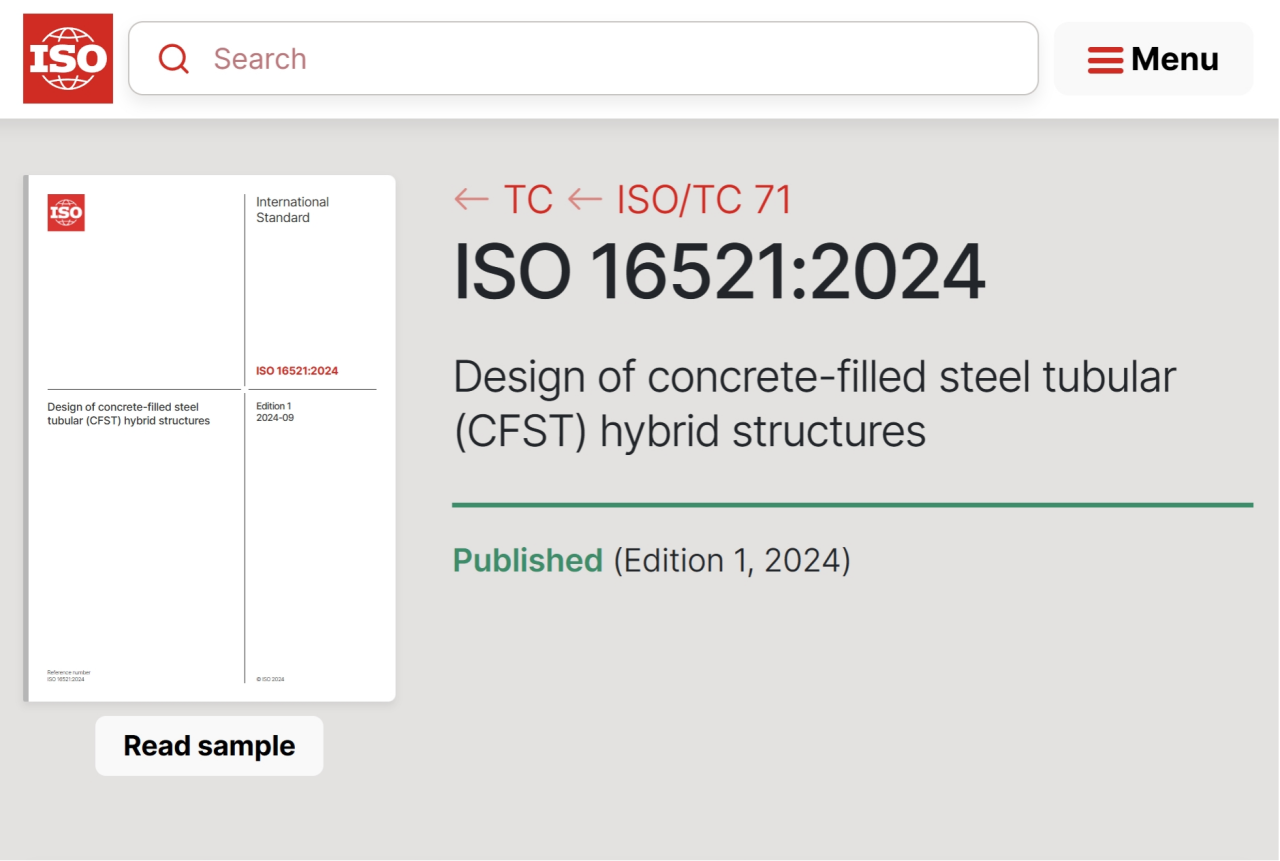This screenshot has width=1280, height=861.
Task: Go to the TC breadcrumb link
Action: [x=528, y=200]
